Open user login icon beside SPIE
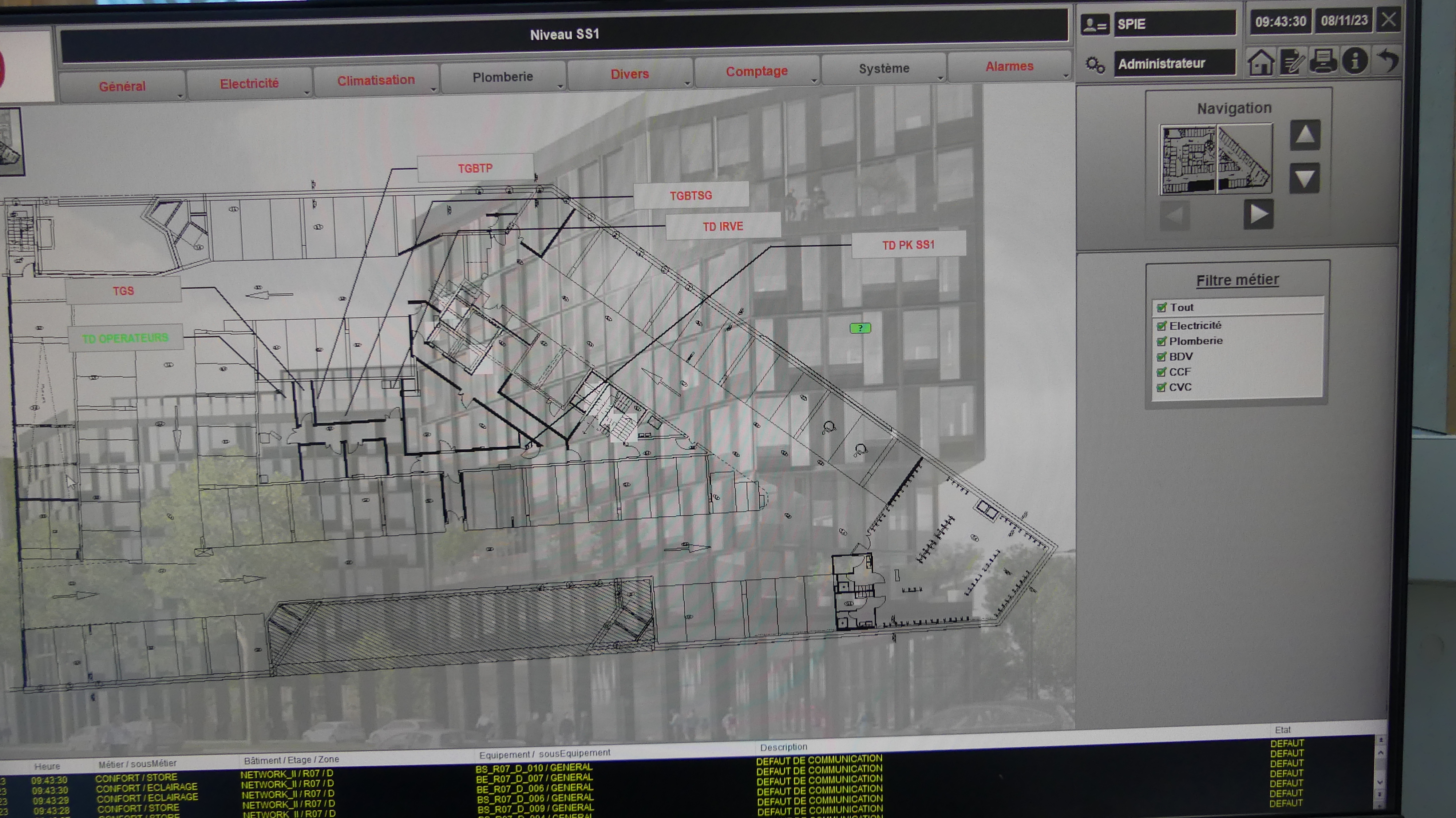Screen dimensions: 1456x818 click(x=1095, y=25)
